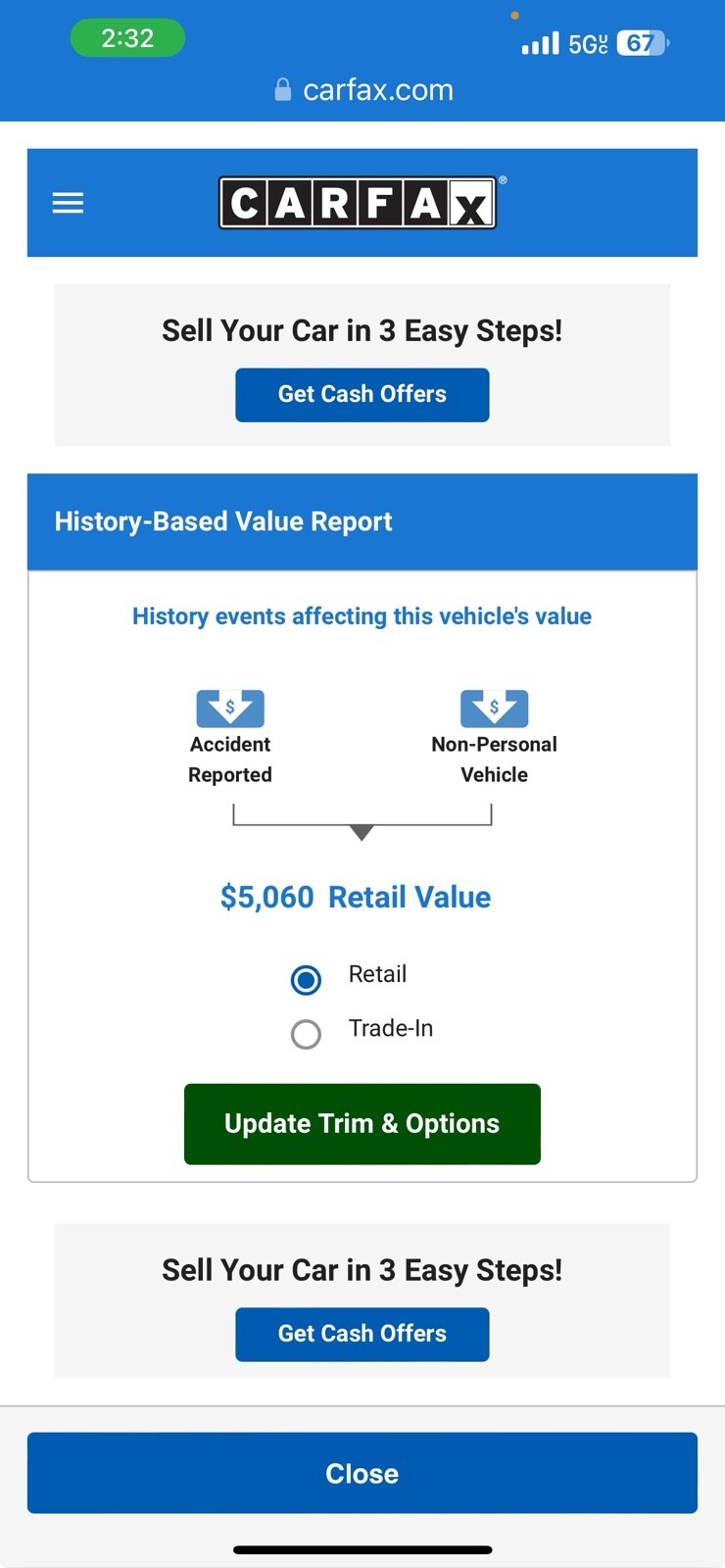725x1568 pixels.
Task: Tap the top 'Sell Your Car in 3 Easy Steps!' heading
Action: [362, 330]
